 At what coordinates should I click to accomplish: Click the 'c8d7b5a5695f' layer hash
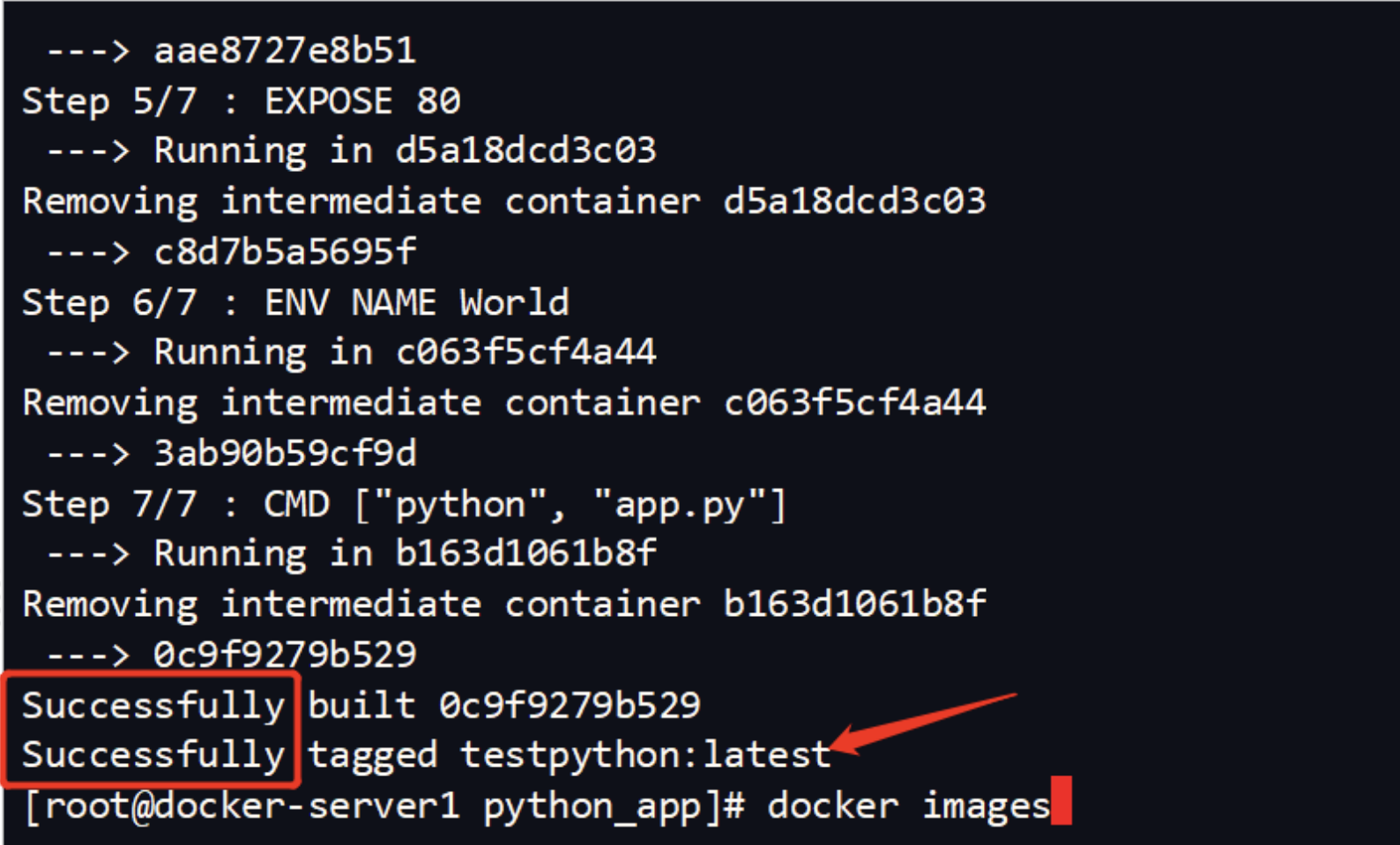285,252
